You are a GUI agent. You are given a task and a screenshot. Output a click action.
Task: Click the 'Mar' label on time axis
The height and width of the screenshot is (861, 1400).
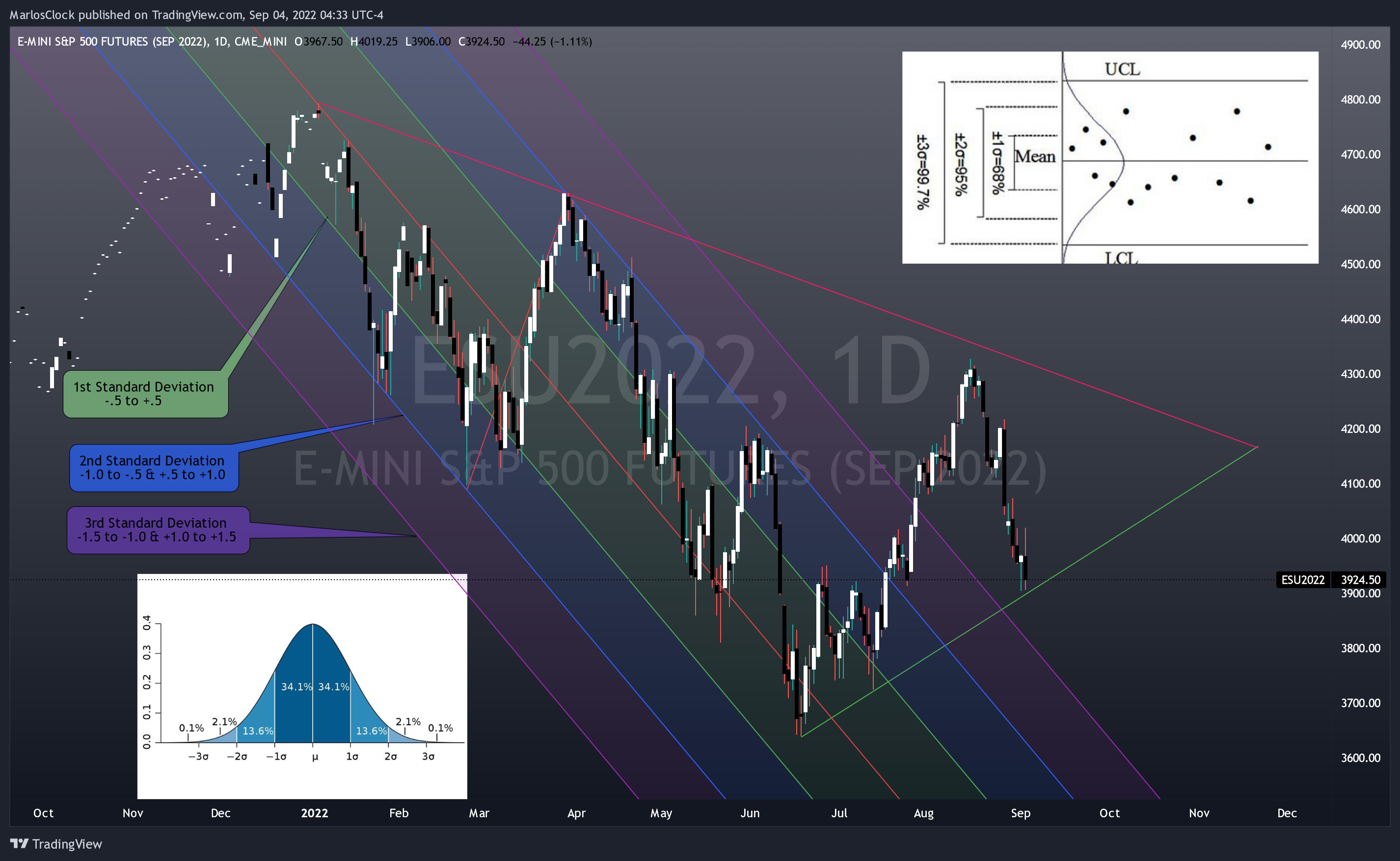point(479,813)
